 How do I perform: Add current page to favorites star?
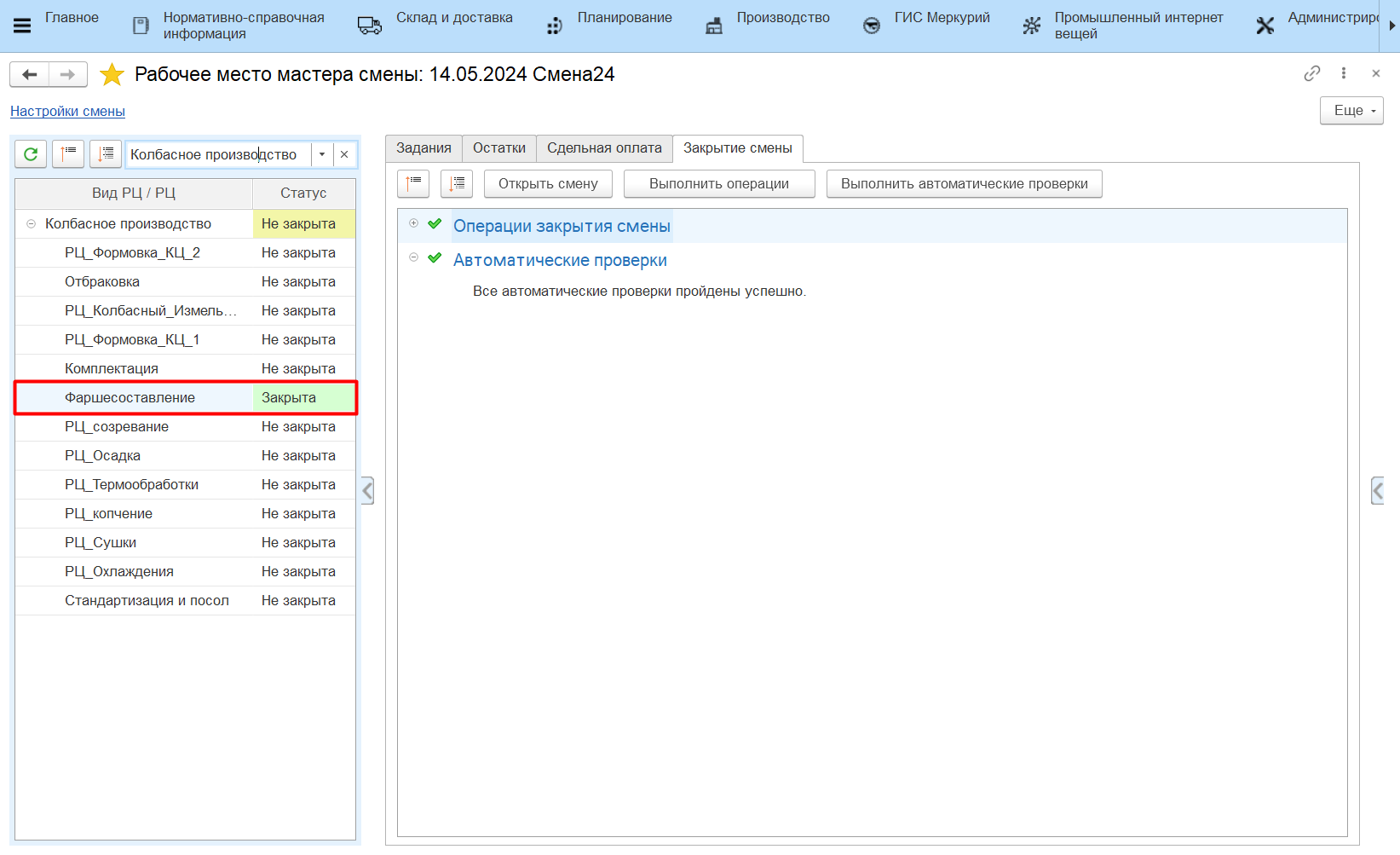(x=112, y=75)
